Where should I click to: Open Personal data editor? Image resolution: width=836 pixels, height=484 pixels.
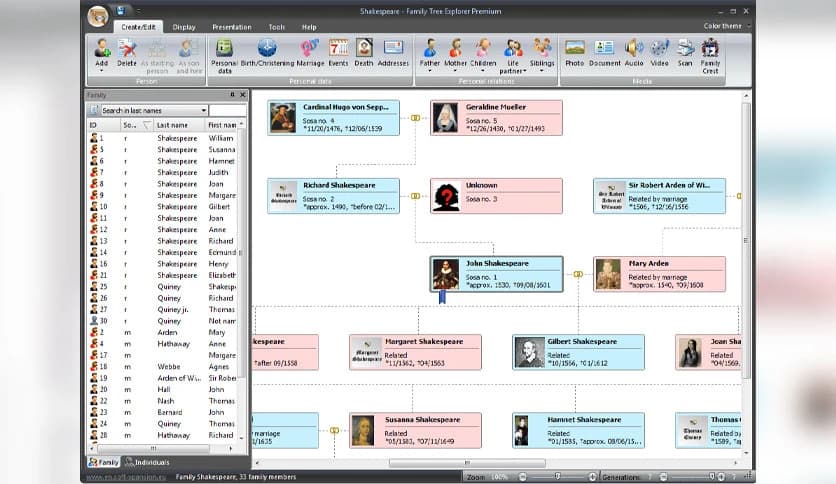coord(224,49)
